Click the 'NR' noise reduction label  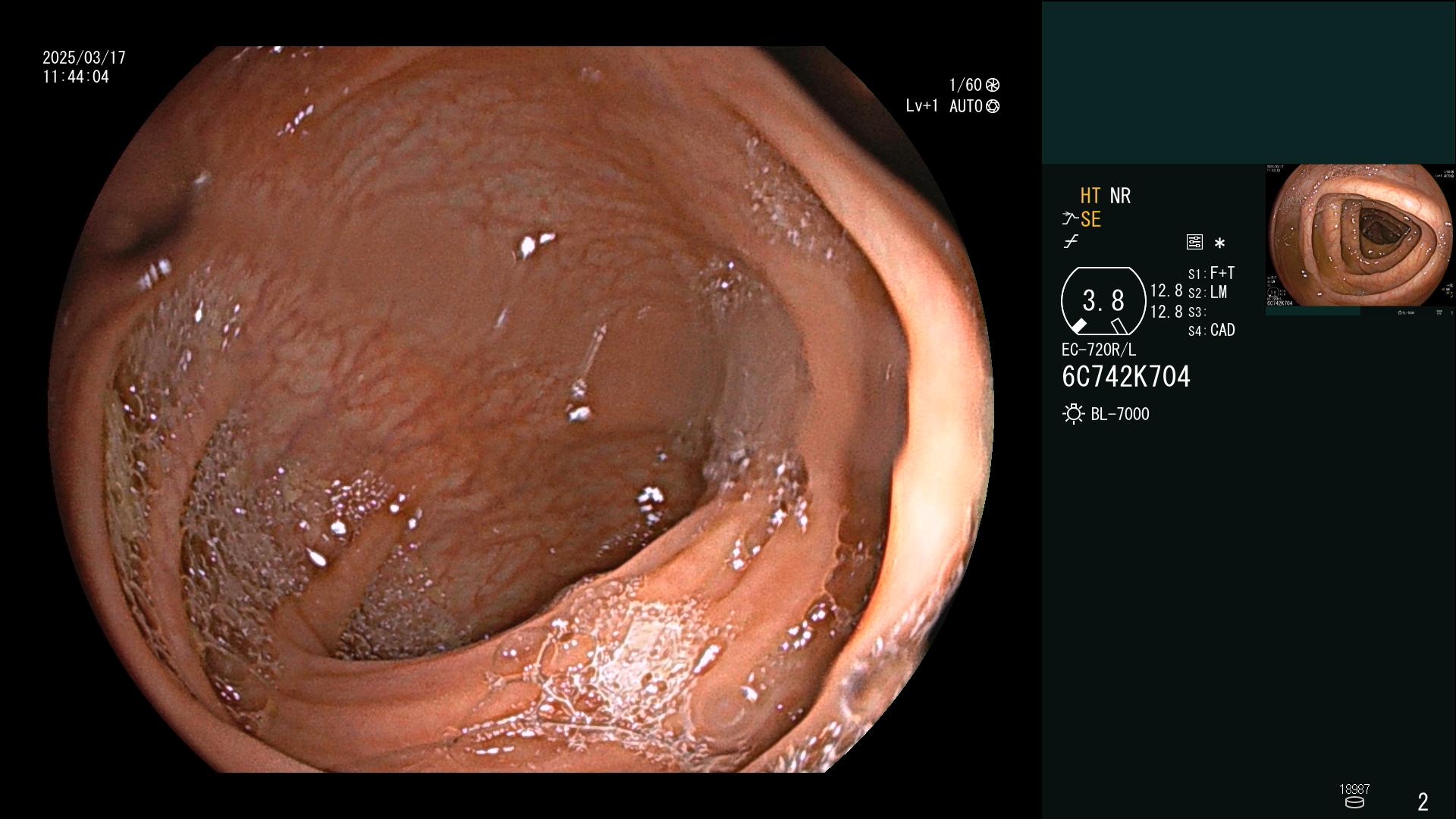[1120, 196]
